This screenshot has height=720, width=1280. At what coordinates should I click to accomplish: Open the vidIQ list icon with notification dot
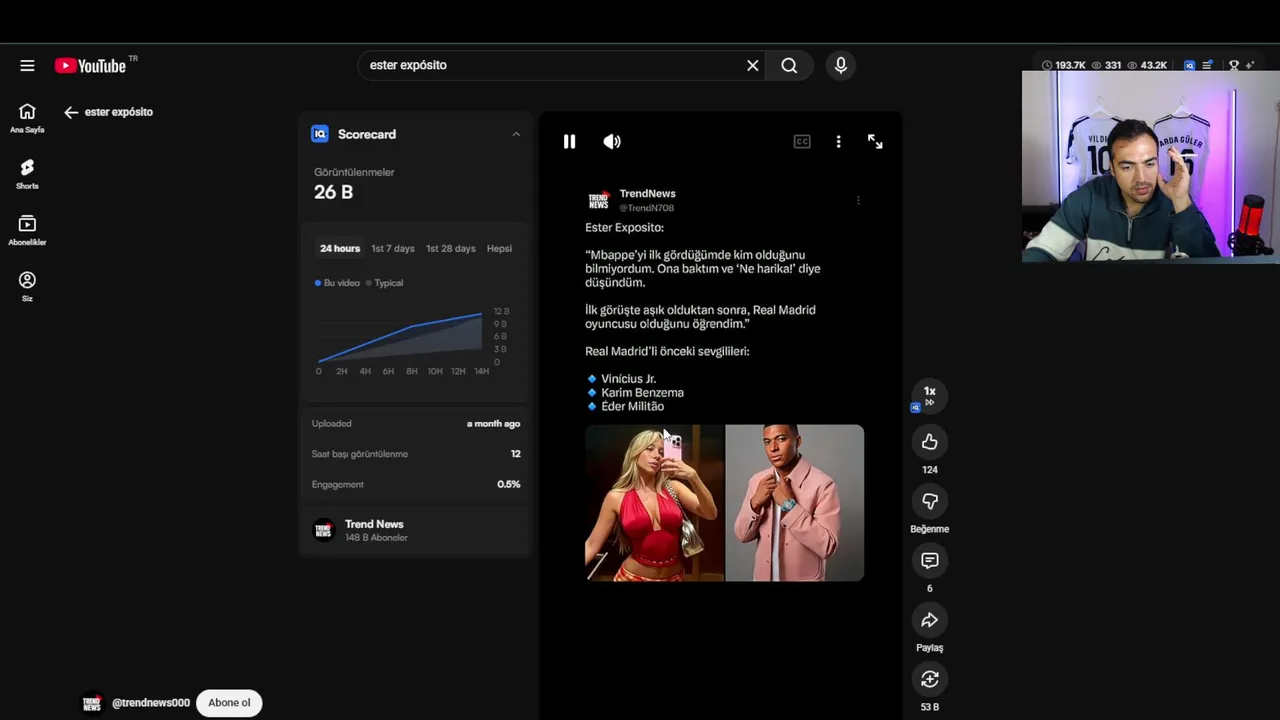point(1207,65)
